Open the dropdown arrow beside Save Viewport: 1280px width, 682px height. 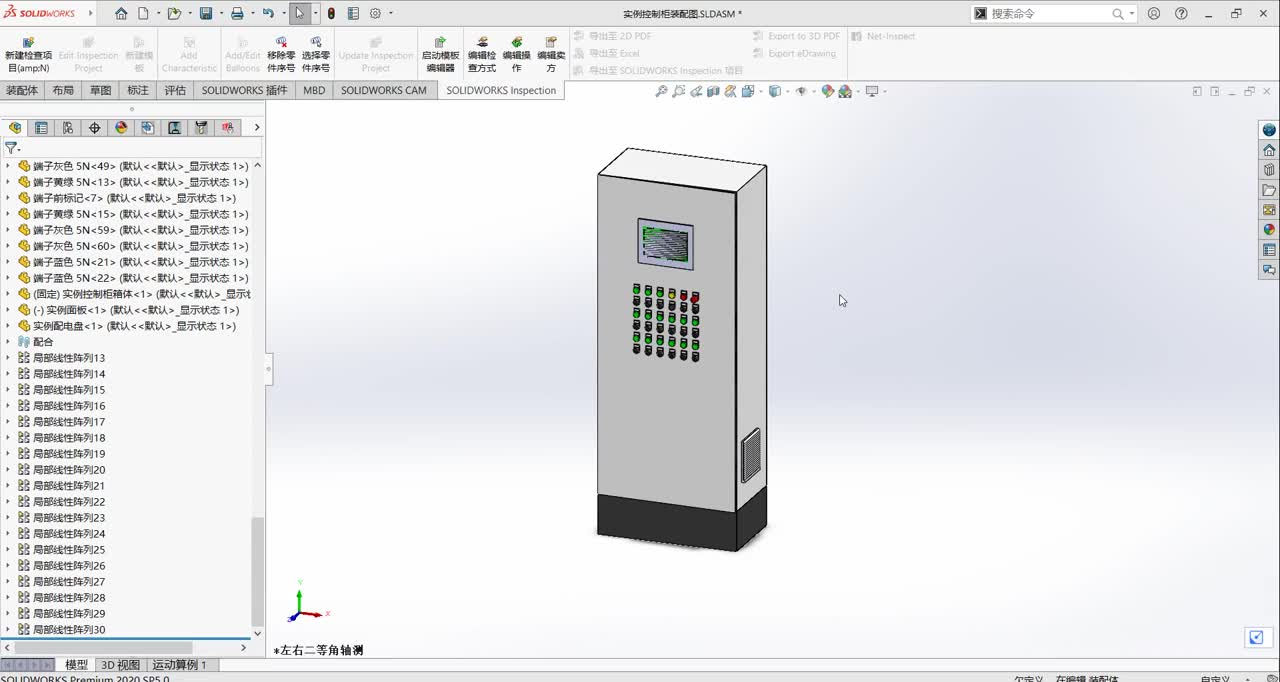(x=221, y=14)
